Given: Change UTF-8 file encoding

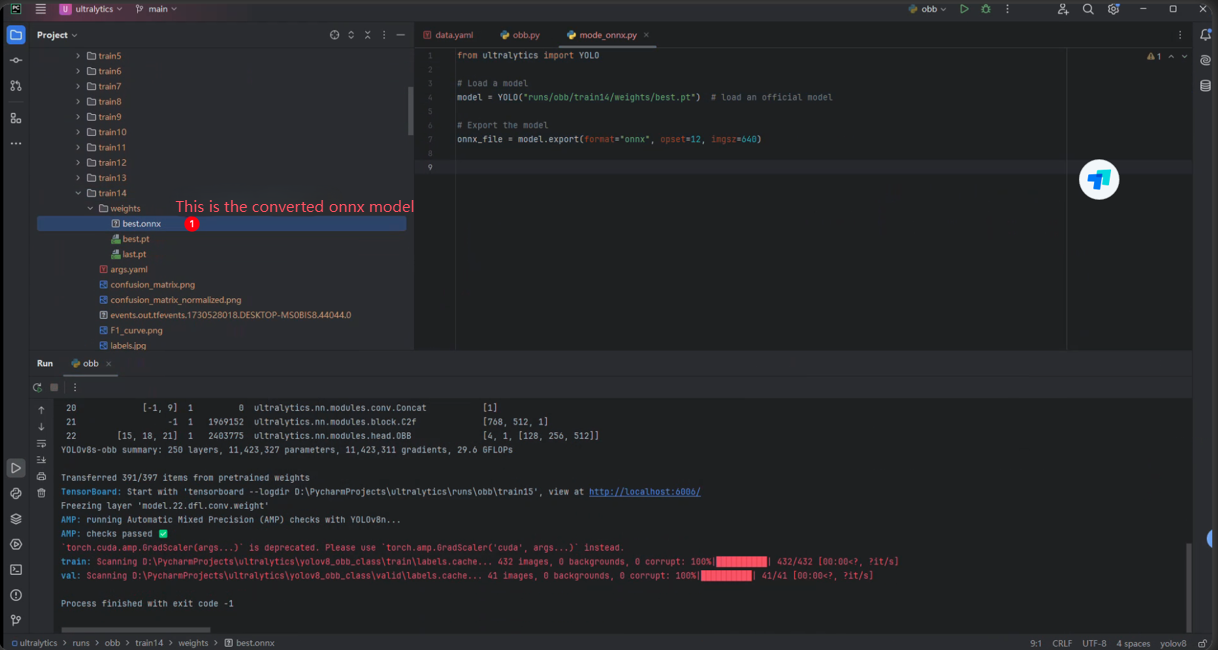Looking at the screenshot, I should click(1094, 643).
